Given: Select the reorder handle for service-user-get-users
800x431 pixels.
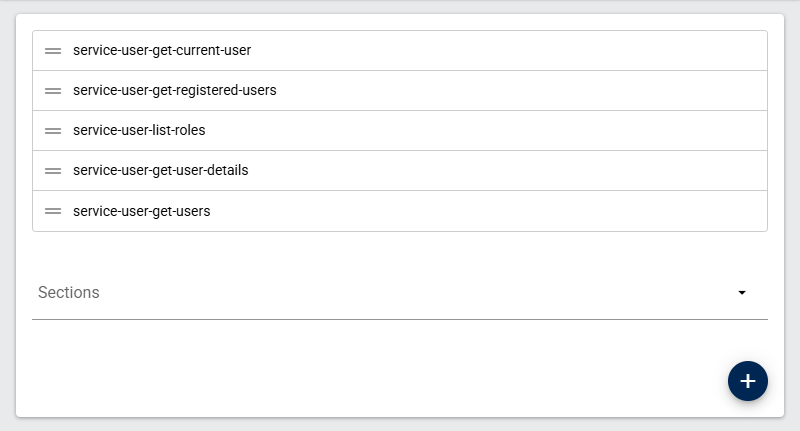Looking at the screenshot, I should tap(53, 211).
